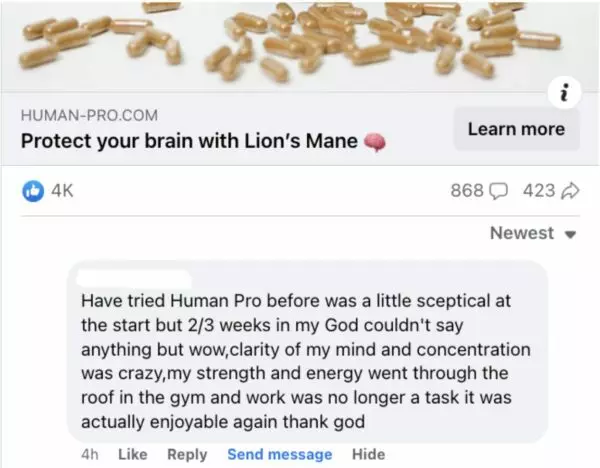Click Send message under the comment
The image size is (600, 468).
tap(280, 454)
